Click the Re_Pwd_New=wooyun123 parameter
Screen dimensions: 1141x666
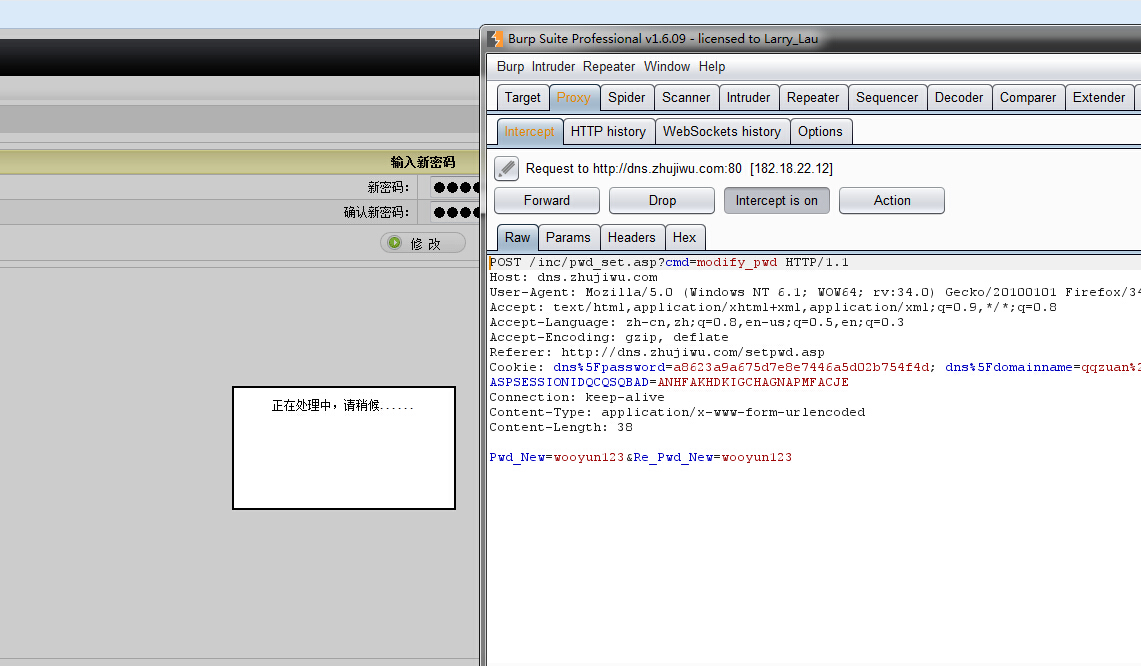pos(712,457)
